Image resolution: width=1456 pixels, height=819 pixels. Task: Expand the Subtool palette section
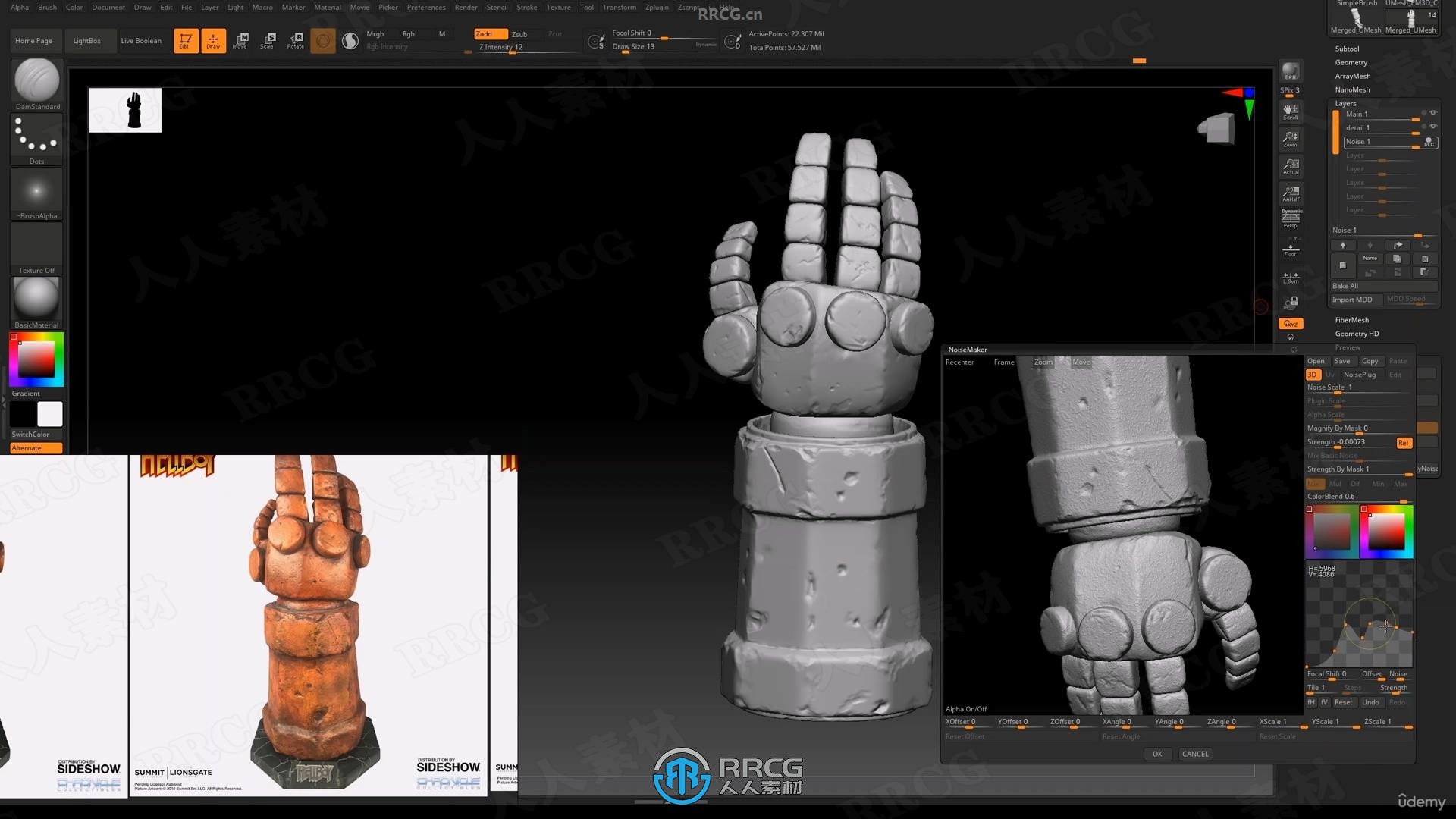(x=1347, y=49)
